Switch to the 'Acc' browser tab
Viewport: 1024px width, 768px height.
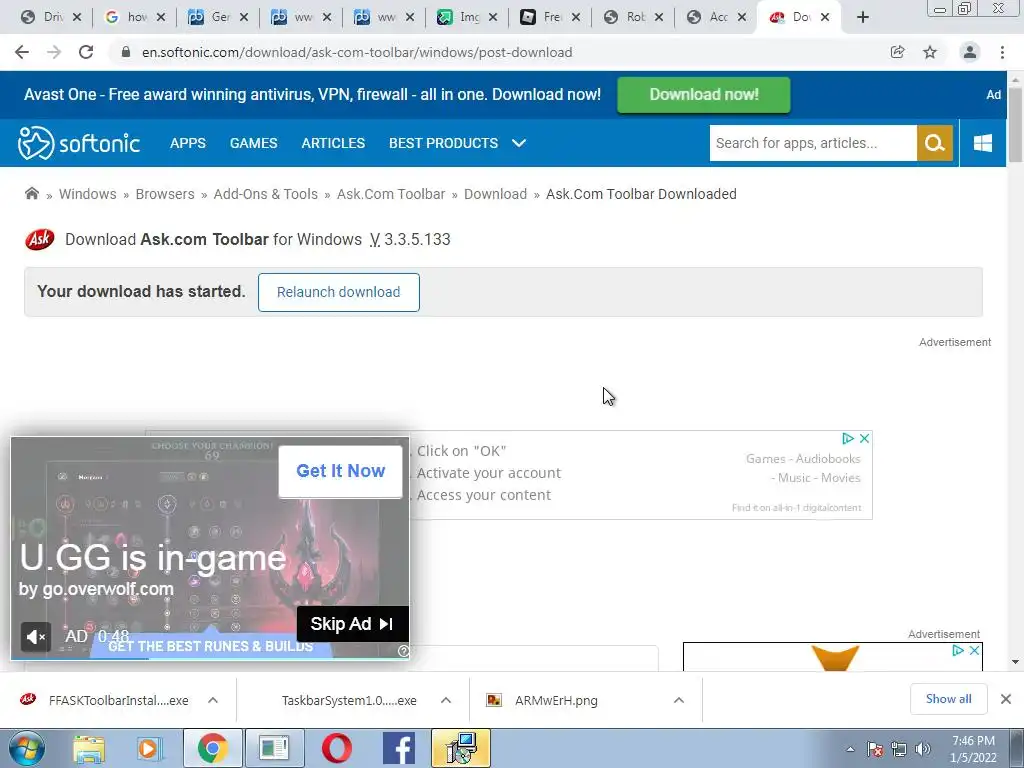click(x=717, y=17)
